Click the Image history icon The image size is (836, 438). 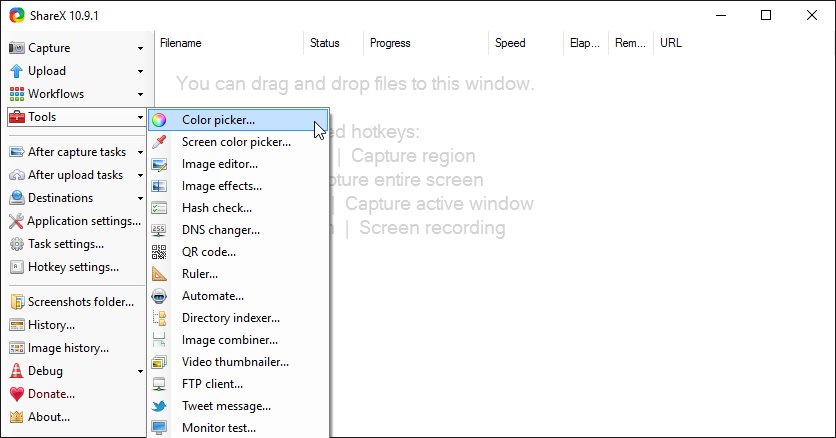click(x=17, y=348)
